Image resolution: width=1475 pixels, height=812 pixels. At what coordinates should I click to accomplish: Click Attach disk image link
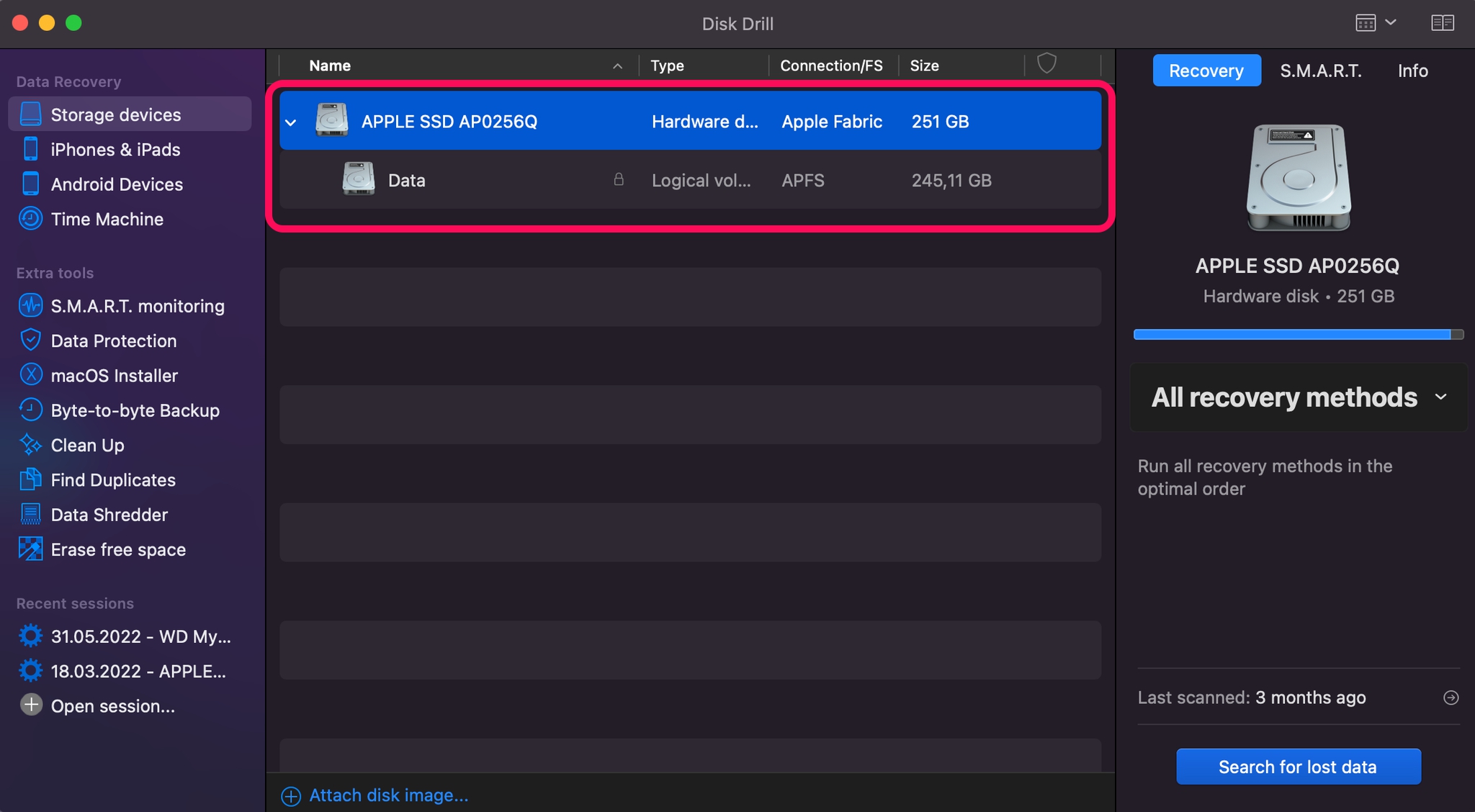pyautogui.click(x=389, y=795)
